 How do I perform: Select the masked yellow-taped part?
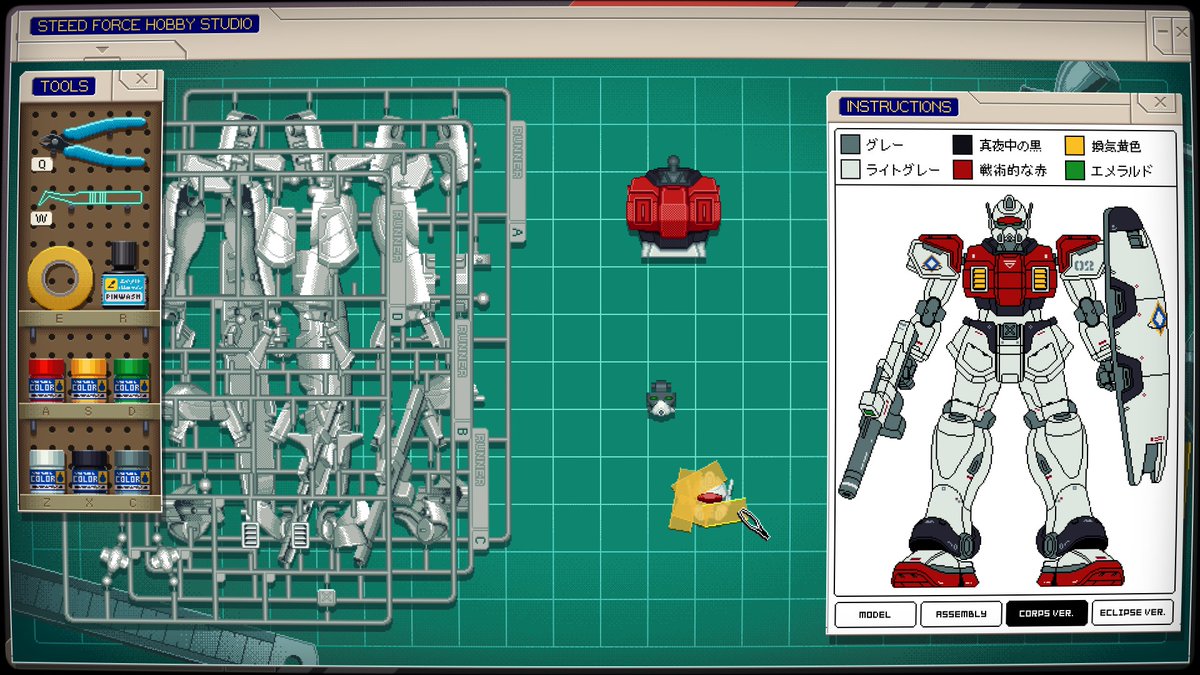pos(708,497)
